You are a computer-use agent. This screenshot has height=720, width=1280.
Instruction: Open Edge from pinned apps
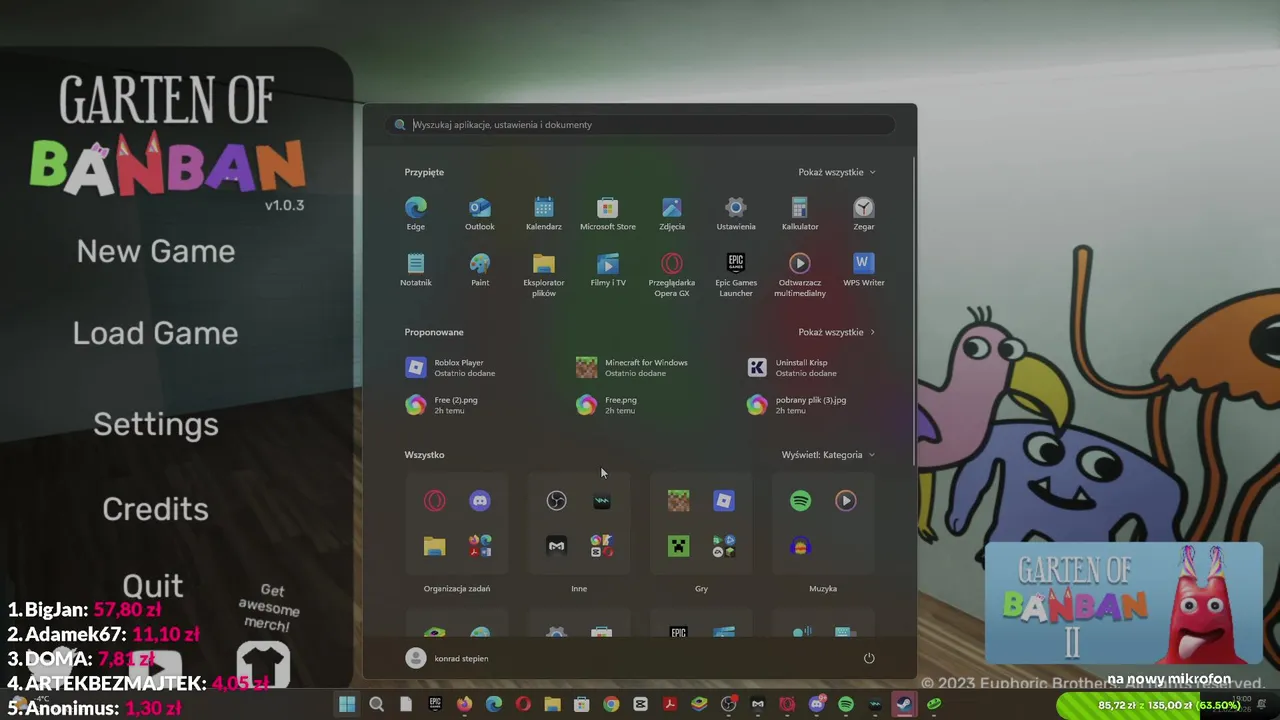coord(416,213)
